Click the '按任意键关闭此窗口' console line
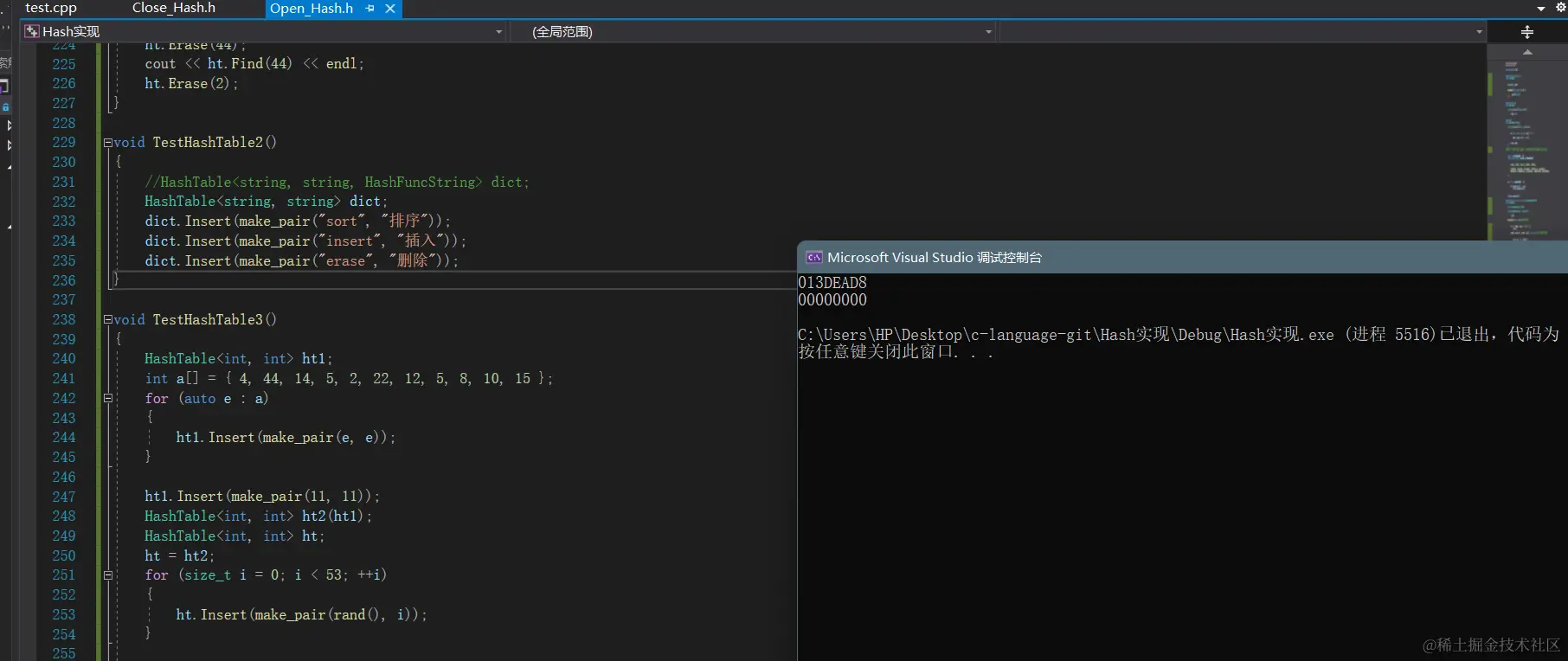This screenshot has width=1568, height=661. click(x=896, y=352)
